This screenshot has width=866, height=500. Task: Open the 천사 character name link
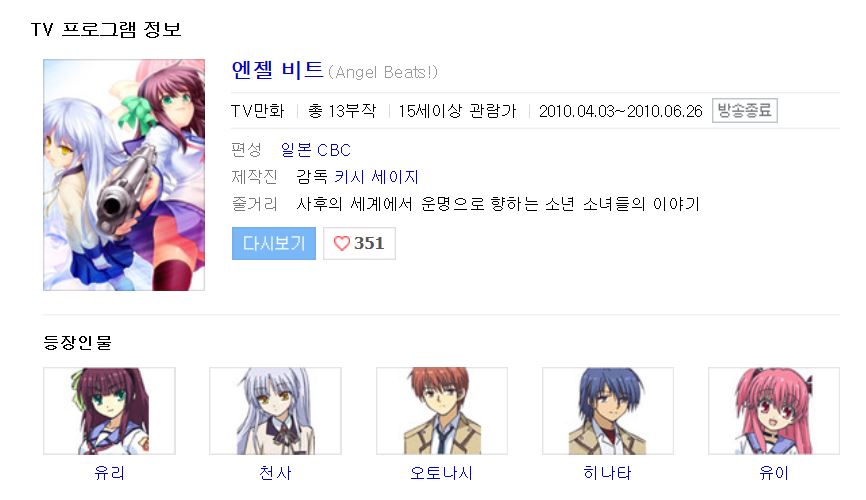[x=275, y=473]
